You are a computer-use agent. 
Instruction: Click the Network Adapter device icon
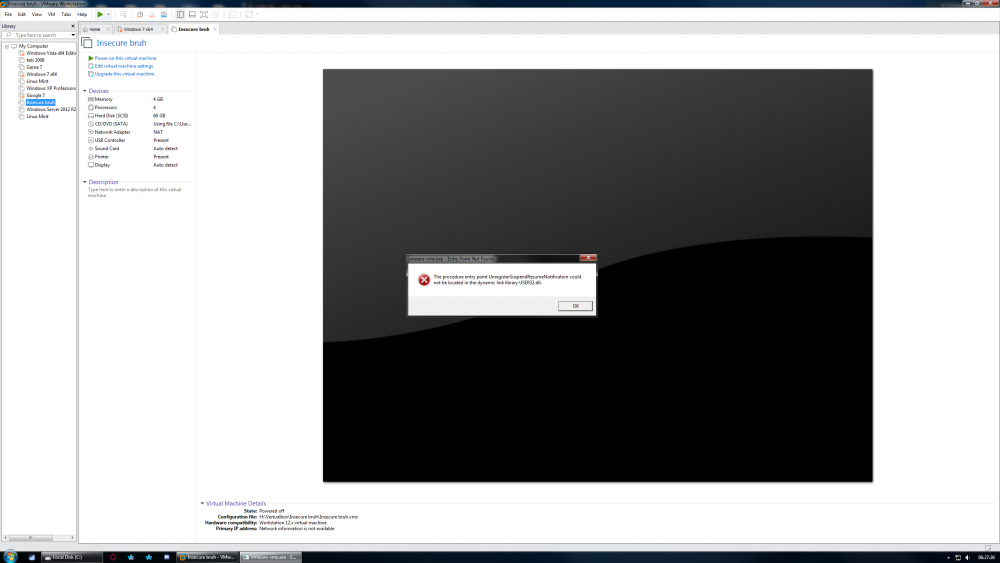[91, 132]
